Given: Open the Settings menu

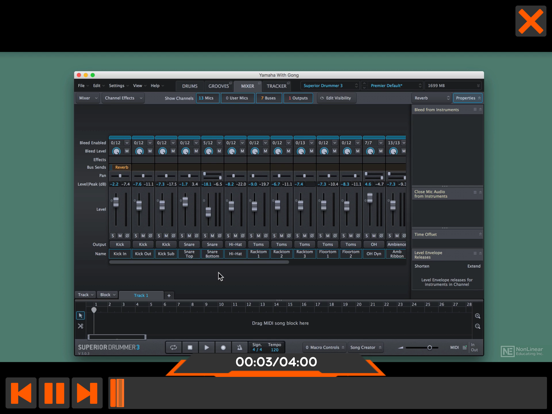Looking at the screenshot, I should pyautogui.click(x=118, y=86).
